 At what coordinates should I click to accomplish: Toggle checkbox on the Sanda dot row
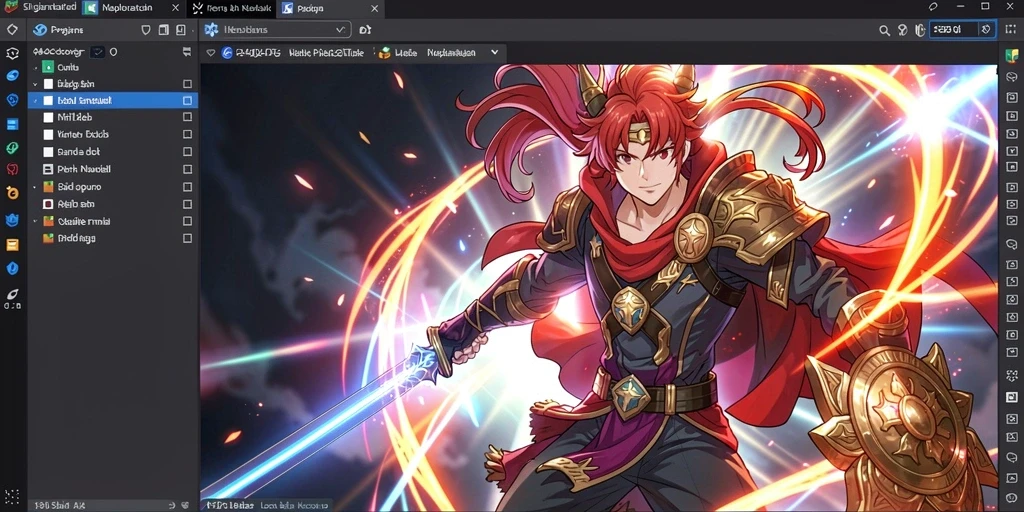187,152
